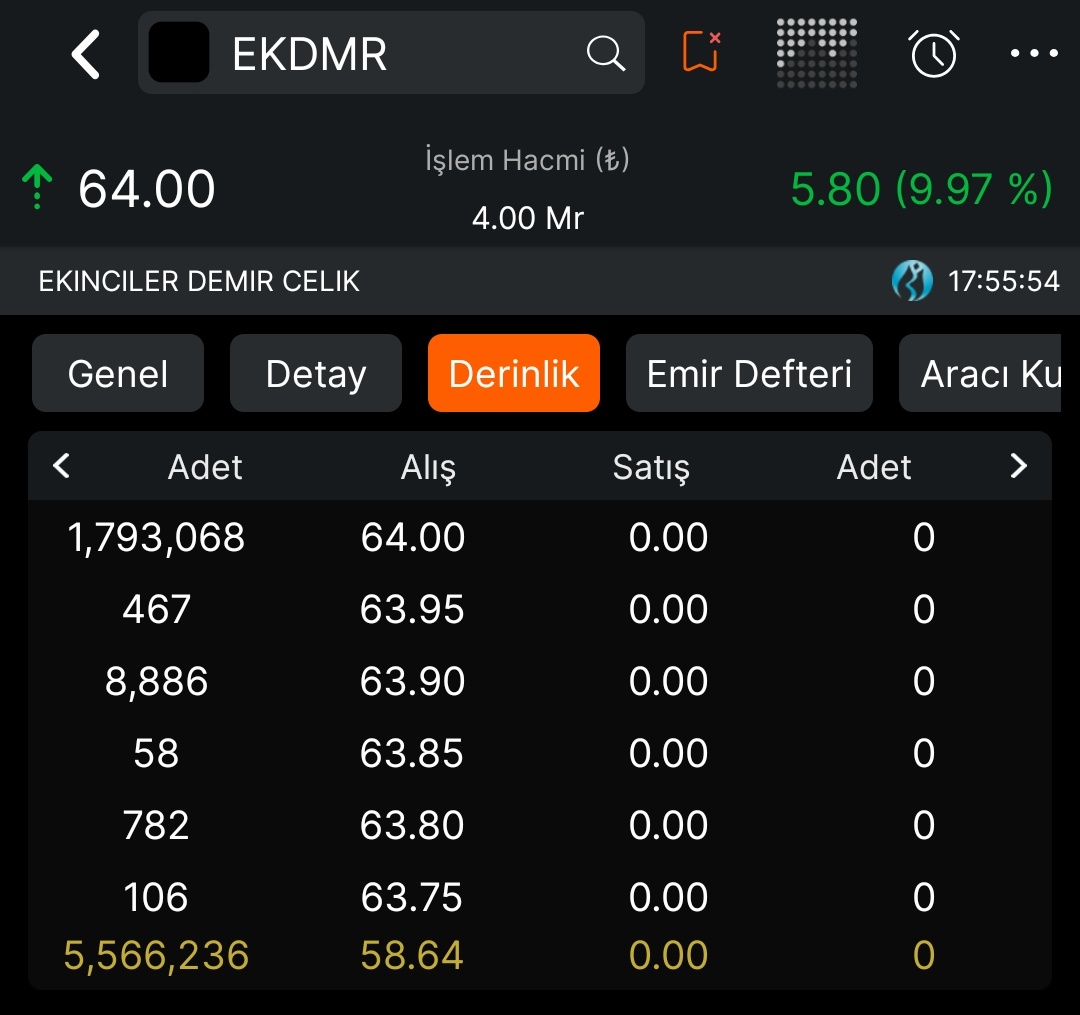Select the 1,793,068 quantity cell
Viewport: 1080px width, 1015px height.
156,538
